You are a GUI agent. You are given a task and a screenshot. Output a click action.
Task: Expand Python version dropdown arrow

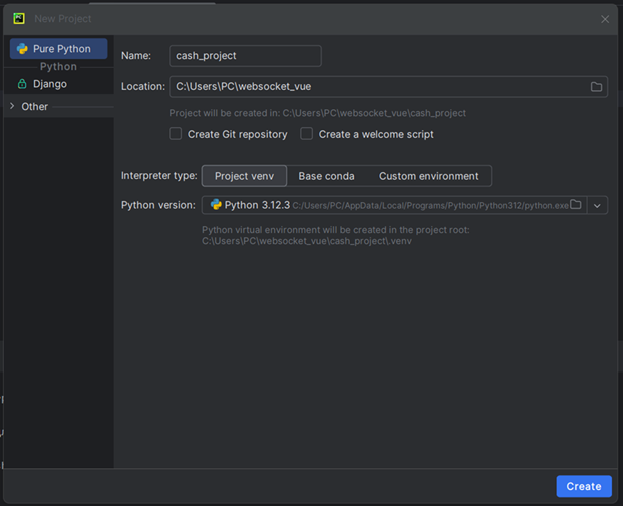click(597, 205)
